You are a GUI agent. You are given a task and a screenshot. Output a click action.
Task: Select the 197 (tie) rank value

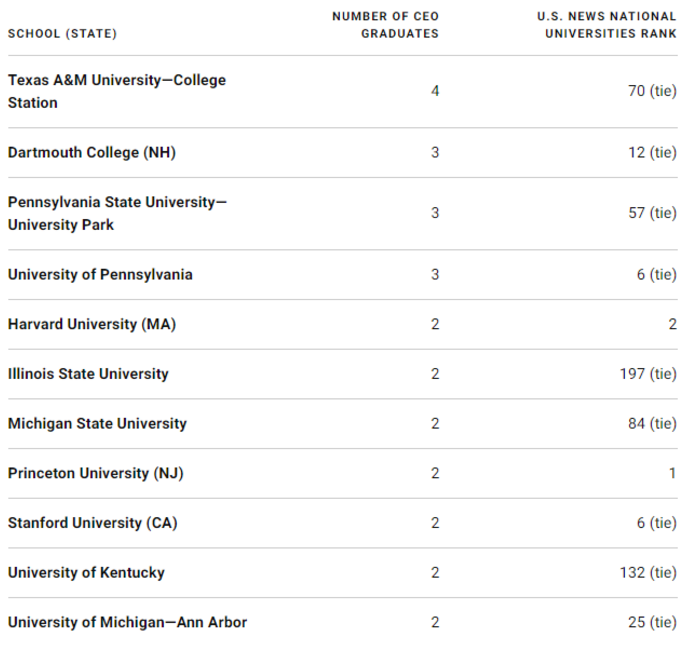[x=648, y=374]
